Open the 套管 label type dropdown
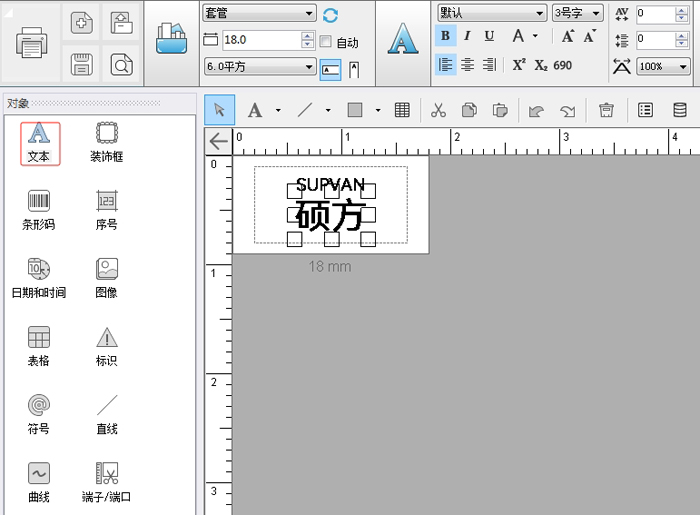 pos(259,14)
